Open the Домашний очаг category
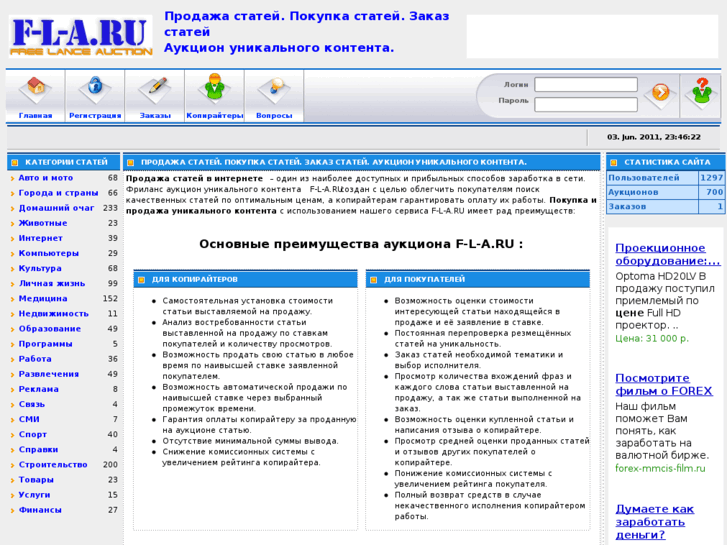 point(56,208)
